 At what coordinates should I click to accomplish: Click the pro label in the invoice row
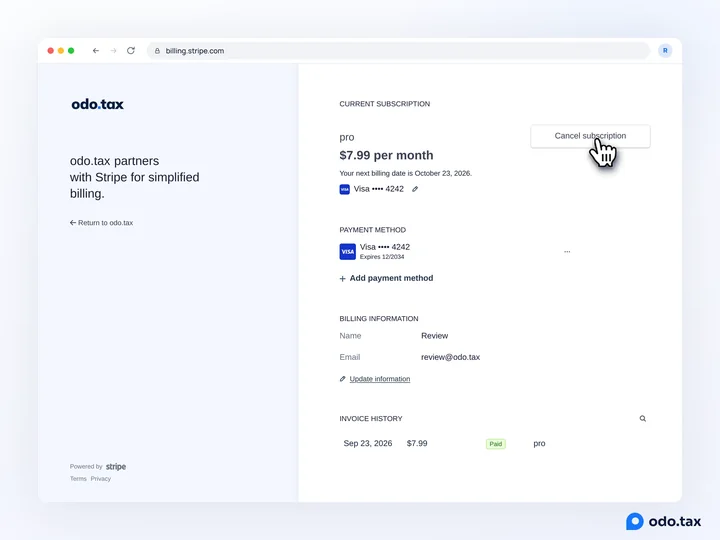pyautogui.click(x=539, y=444)
